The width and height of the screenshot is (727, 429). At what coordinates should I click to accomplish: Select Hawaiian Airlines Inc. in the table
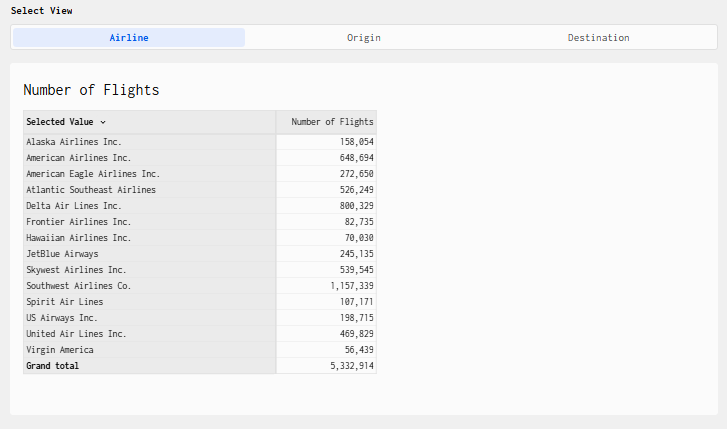[x=78, y=238]
